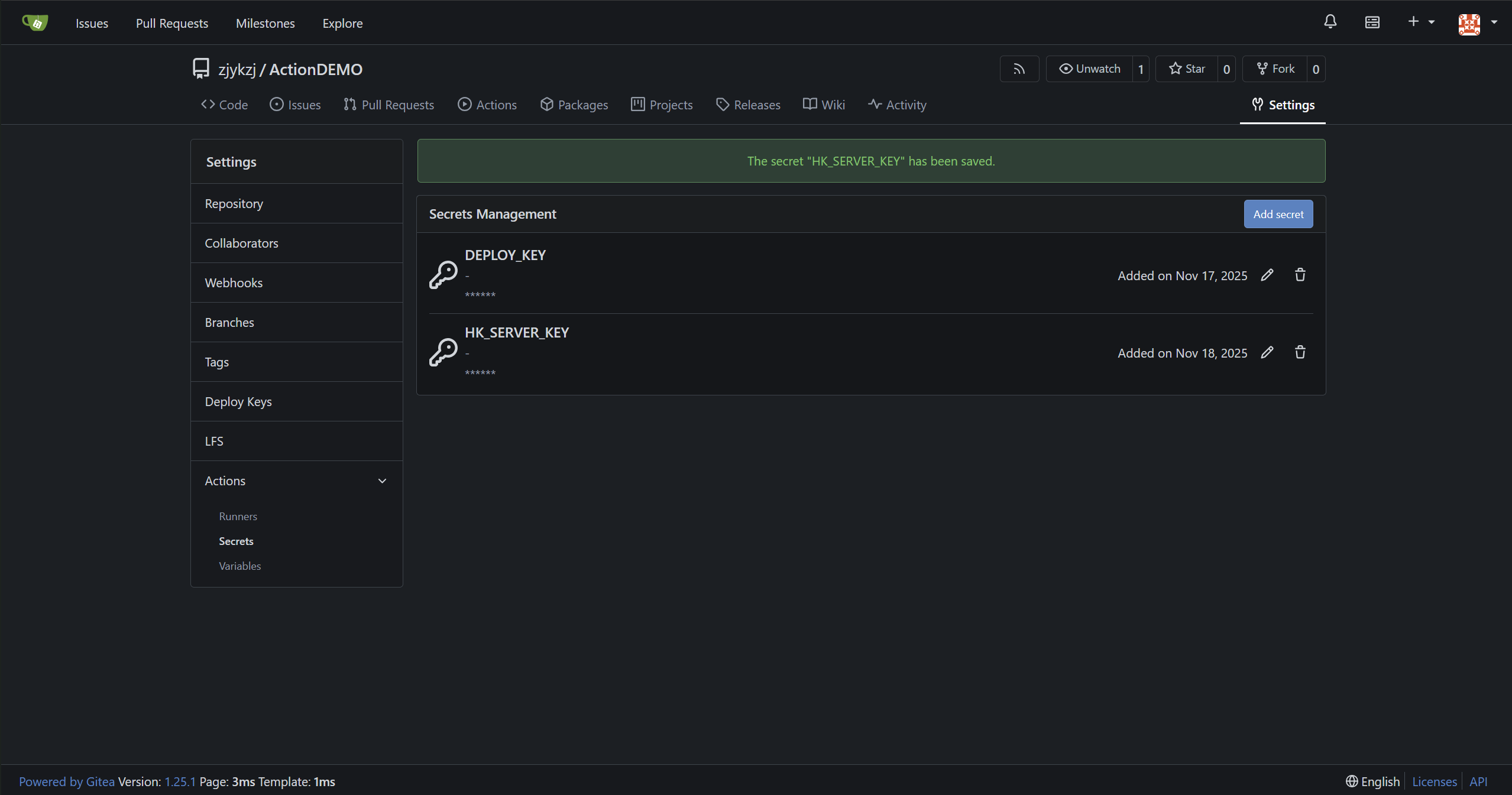1512x795 pixels.
Task: Edit the HK_SERVER_KEY secret with pencil icon
Action: [1267, 353]
